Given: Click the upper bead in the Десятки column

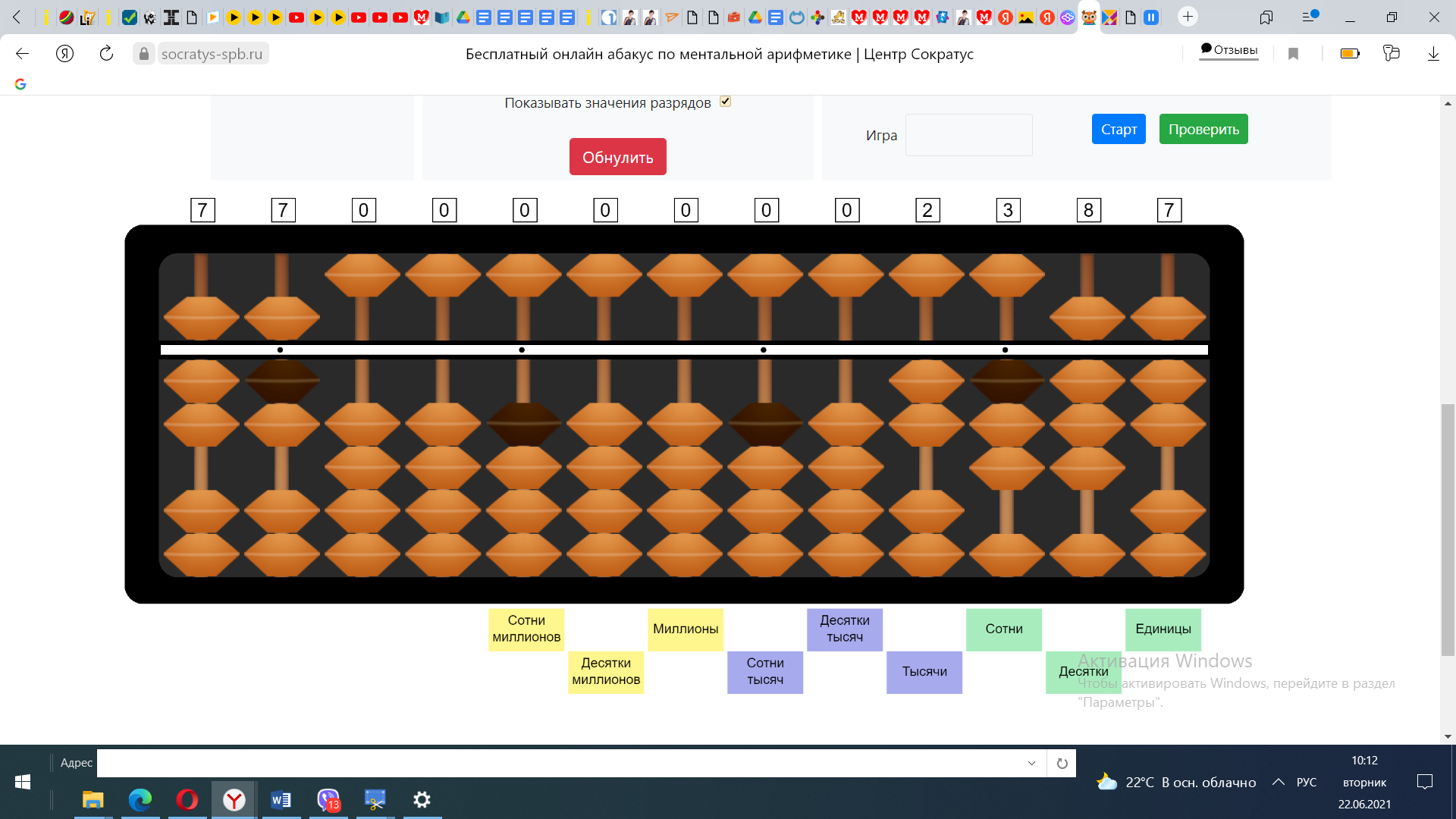Looking at the screenshot, I should tap(1087, 318).
